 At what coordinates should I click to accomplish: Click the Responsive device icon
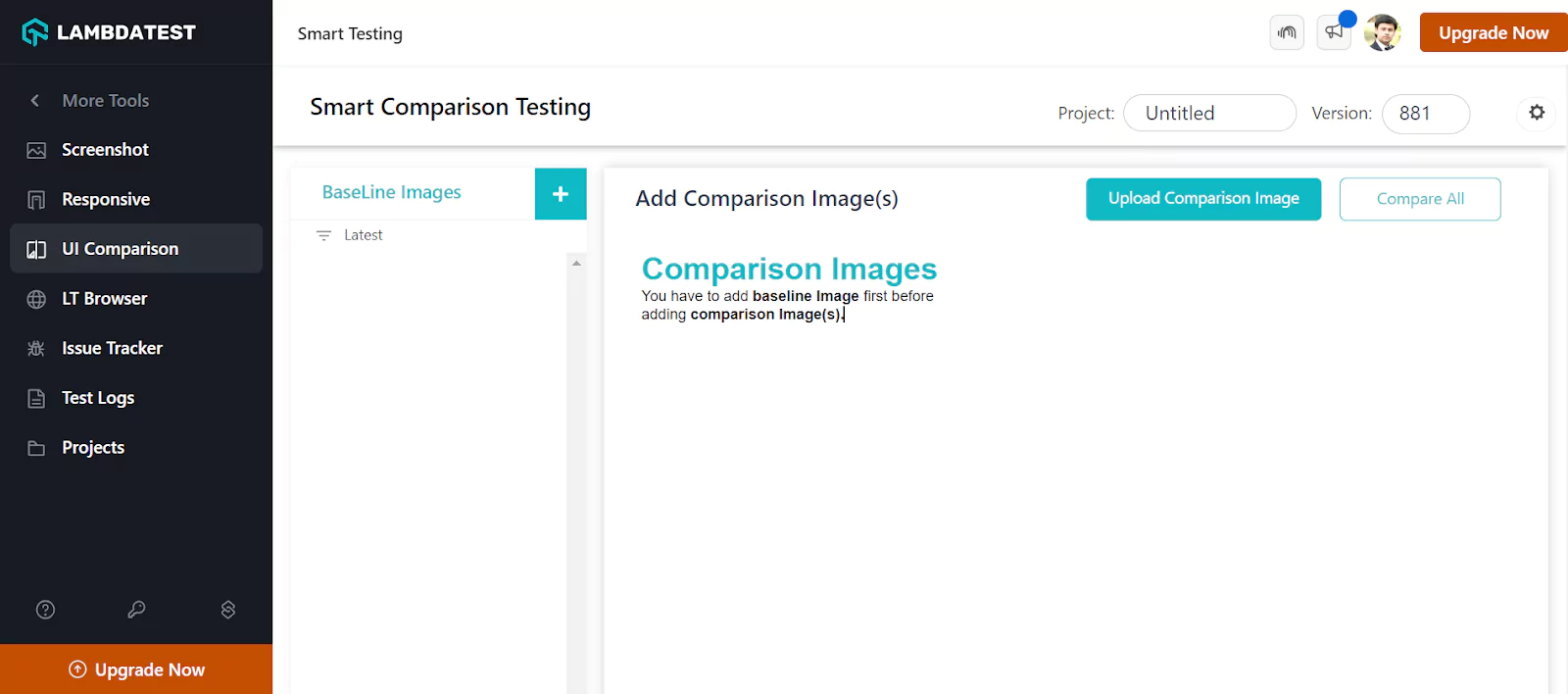pyautogui.click(x=36, y=200)
